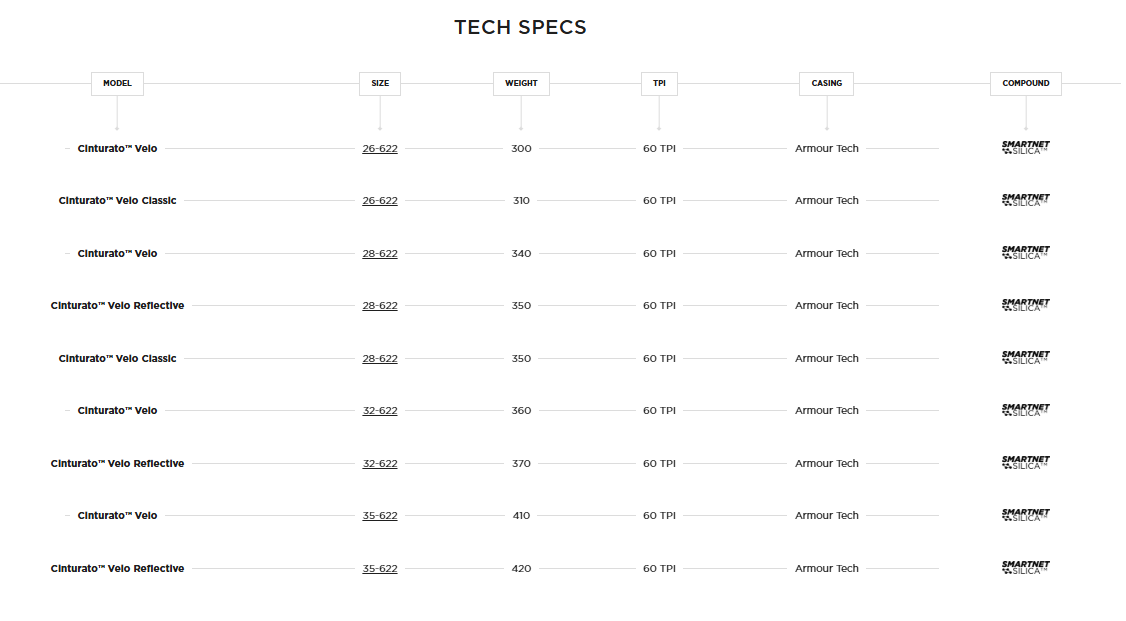Click the SIZE column header
Image resolution: width=1126 pixels, height=621 pixels.
click(x=380, y=84)
